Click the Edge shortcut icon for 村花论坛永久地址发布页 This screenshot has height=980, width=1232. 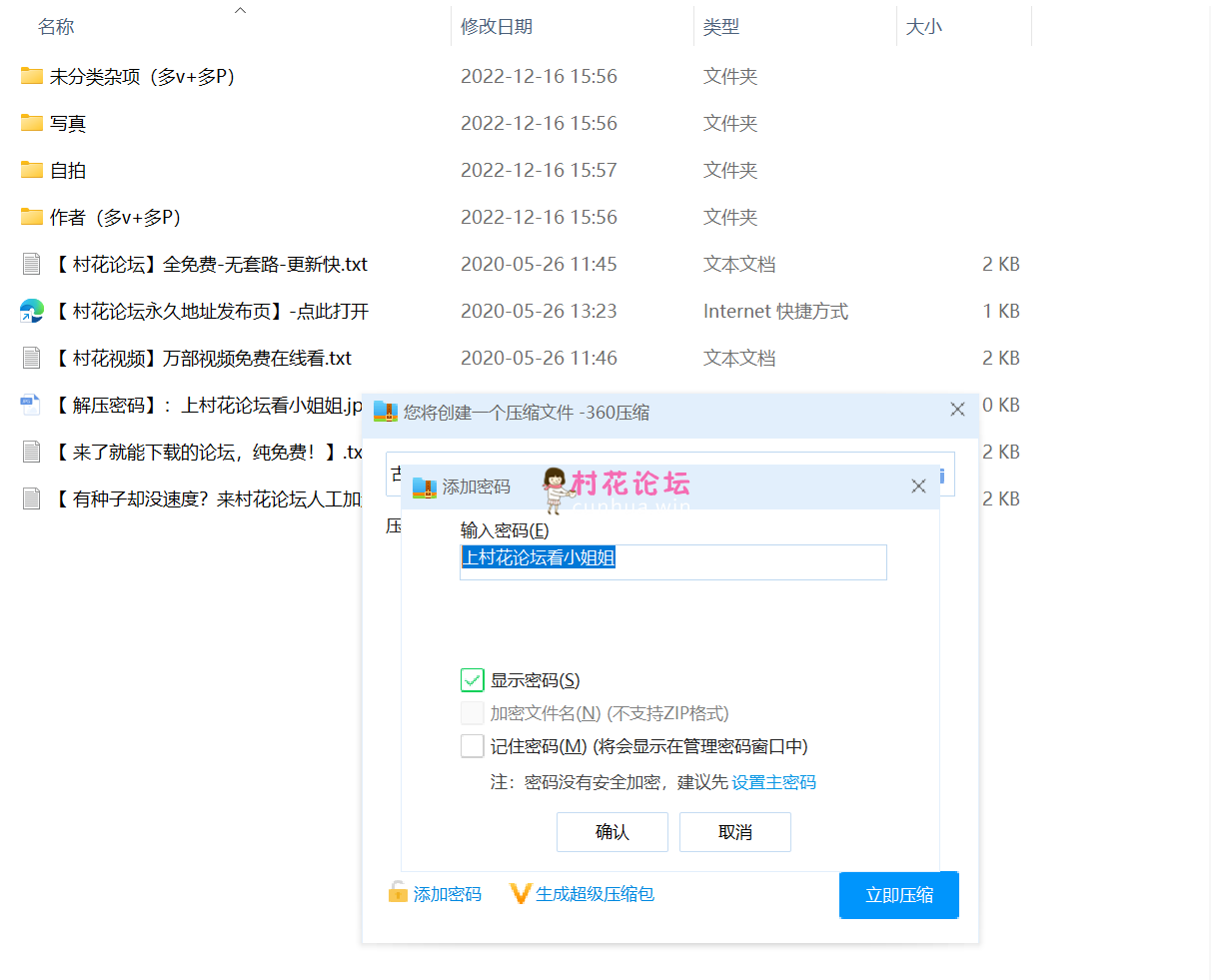(x=32, y=311)
